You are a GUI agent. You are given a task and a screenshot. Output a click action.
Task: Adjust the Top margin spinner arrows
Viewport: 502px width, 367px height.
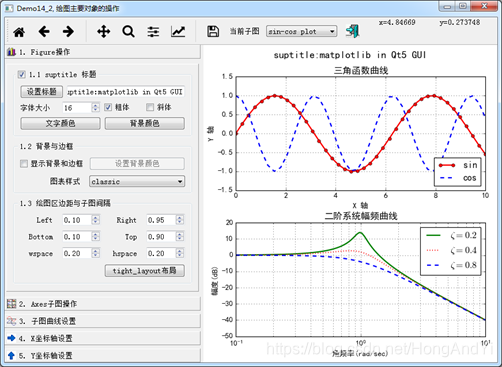point(180,237)
